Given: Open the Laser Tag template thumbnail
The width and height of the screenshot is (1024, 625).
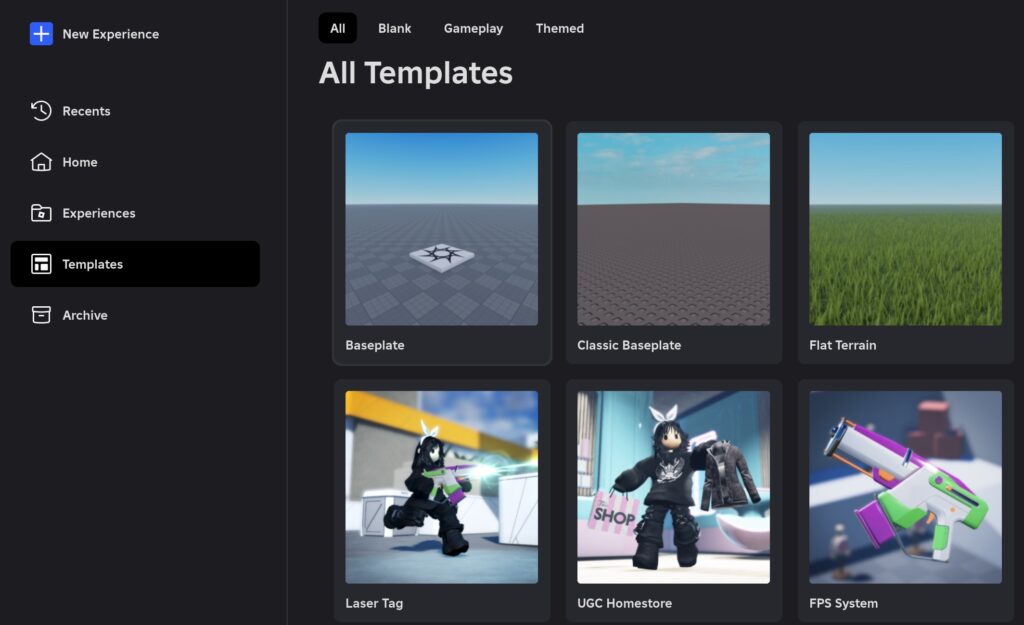Looking at the screenshot, I should [x=441, y=487].
